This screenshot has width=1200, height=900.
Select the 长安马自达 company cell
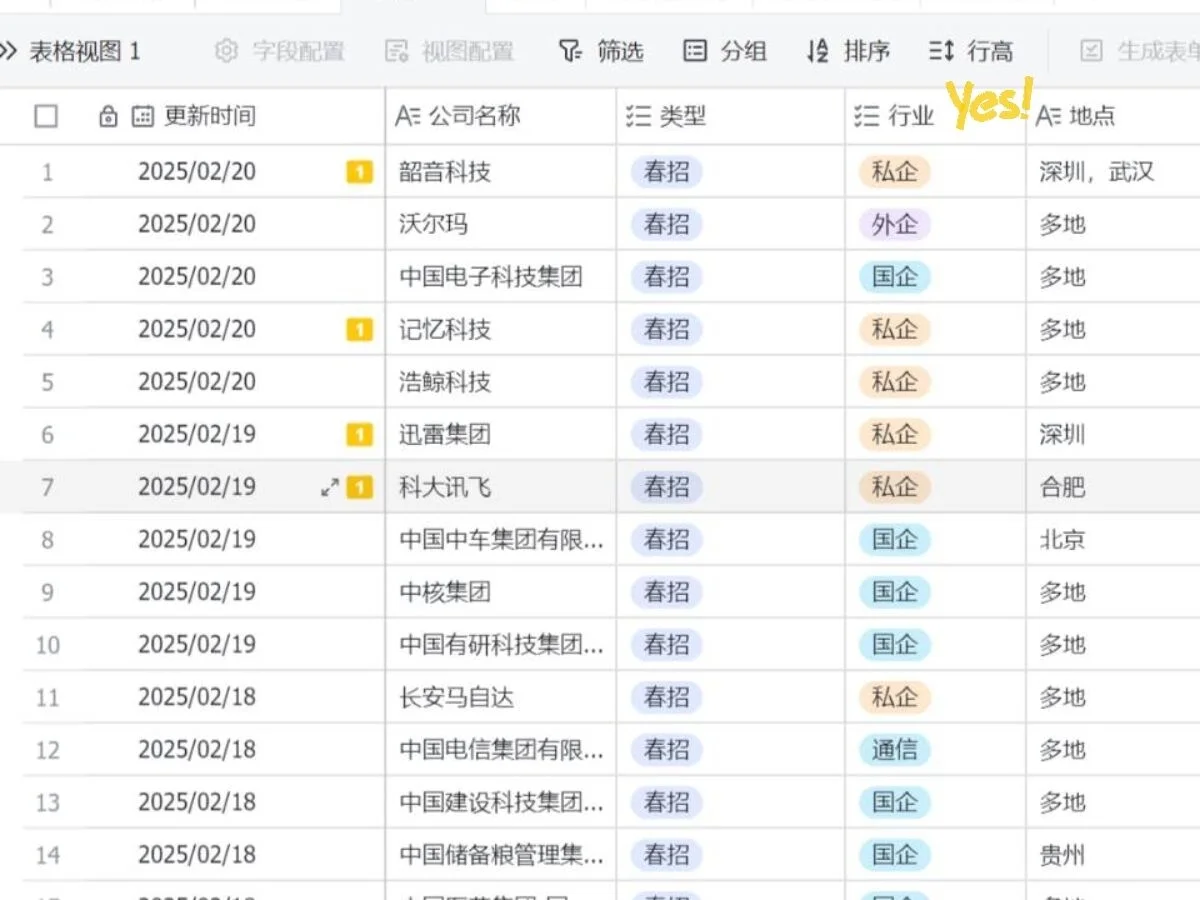501,697
